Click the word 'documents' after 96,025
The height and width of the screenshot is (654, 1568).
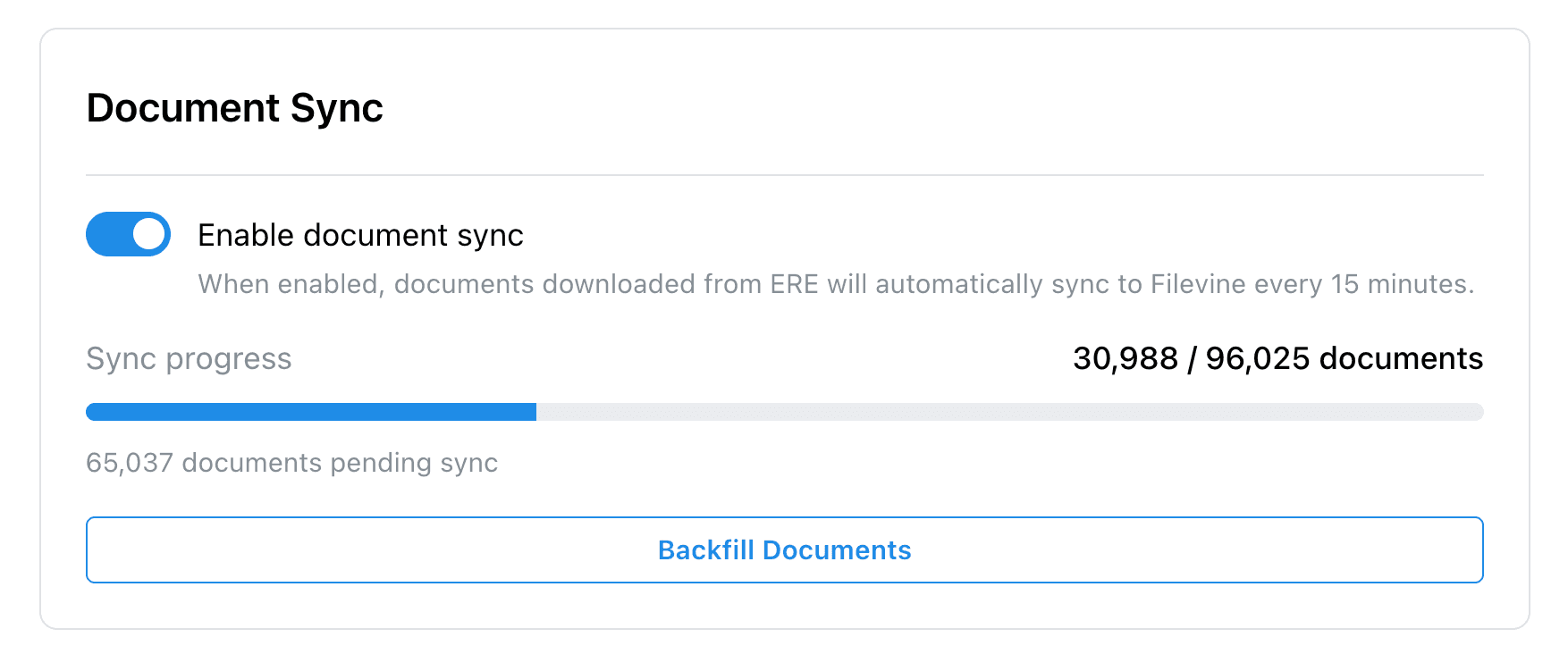1401,358
